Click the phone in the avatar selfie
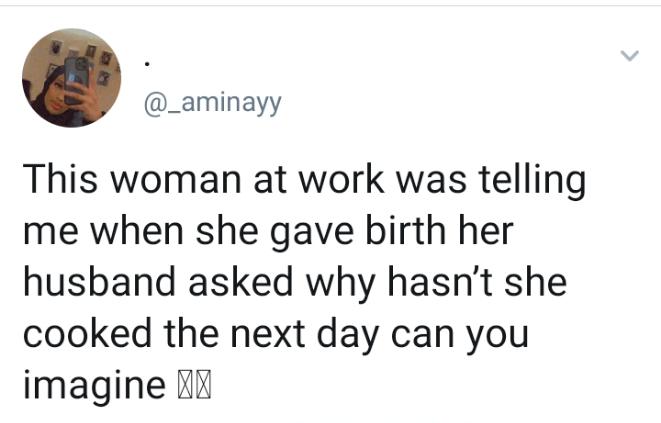This screenshot has height=423, width=661. coord(76,80)
